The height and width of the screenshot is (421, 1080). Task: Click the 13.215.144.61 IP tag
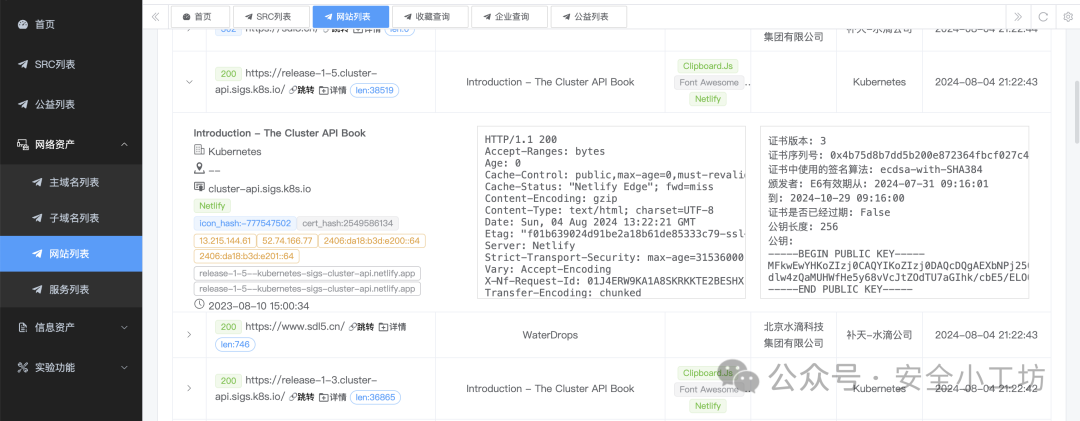[225, 240]
